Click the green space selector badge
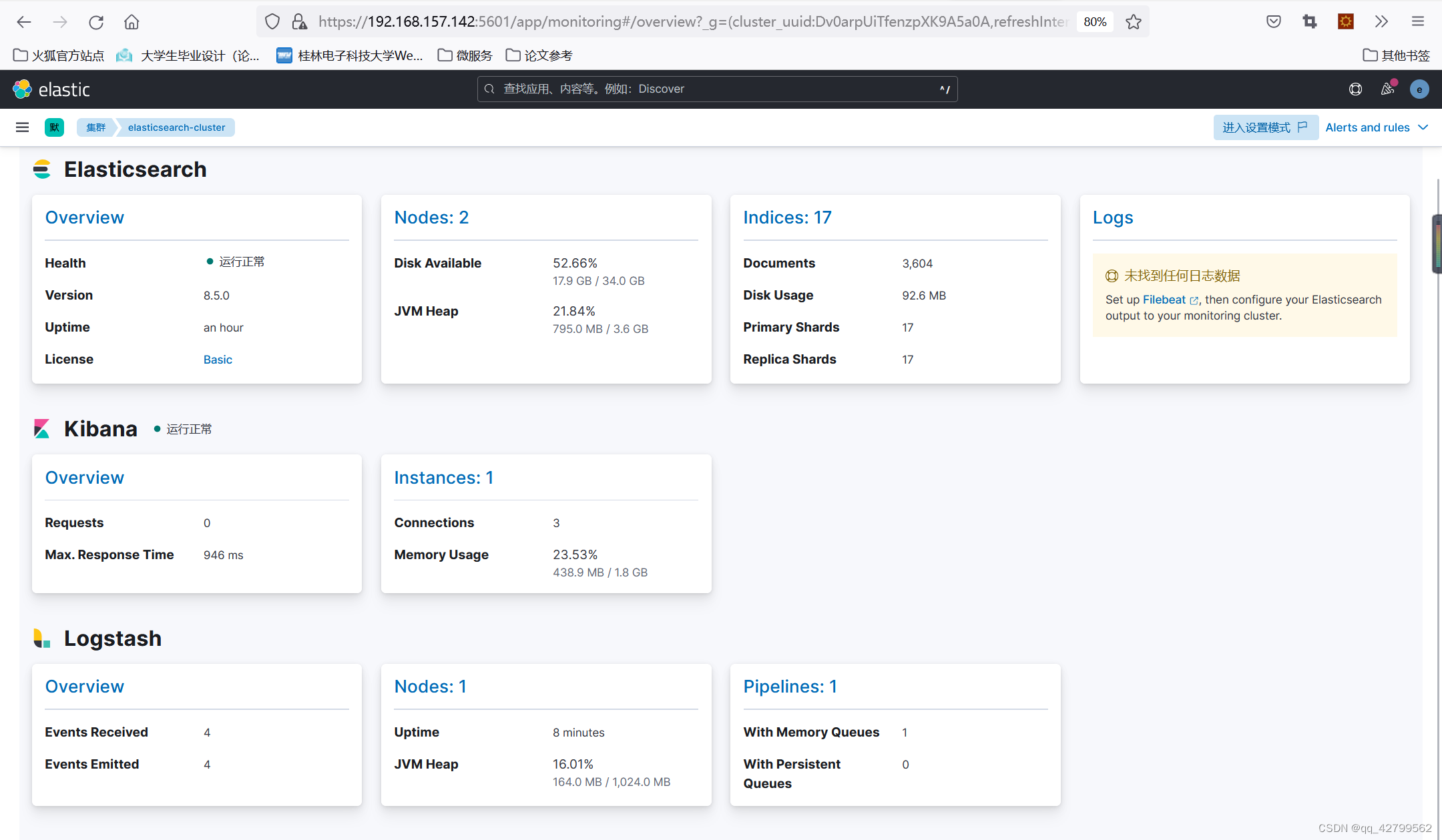Viewport: 1442px width, 840px height. point(54,127)
